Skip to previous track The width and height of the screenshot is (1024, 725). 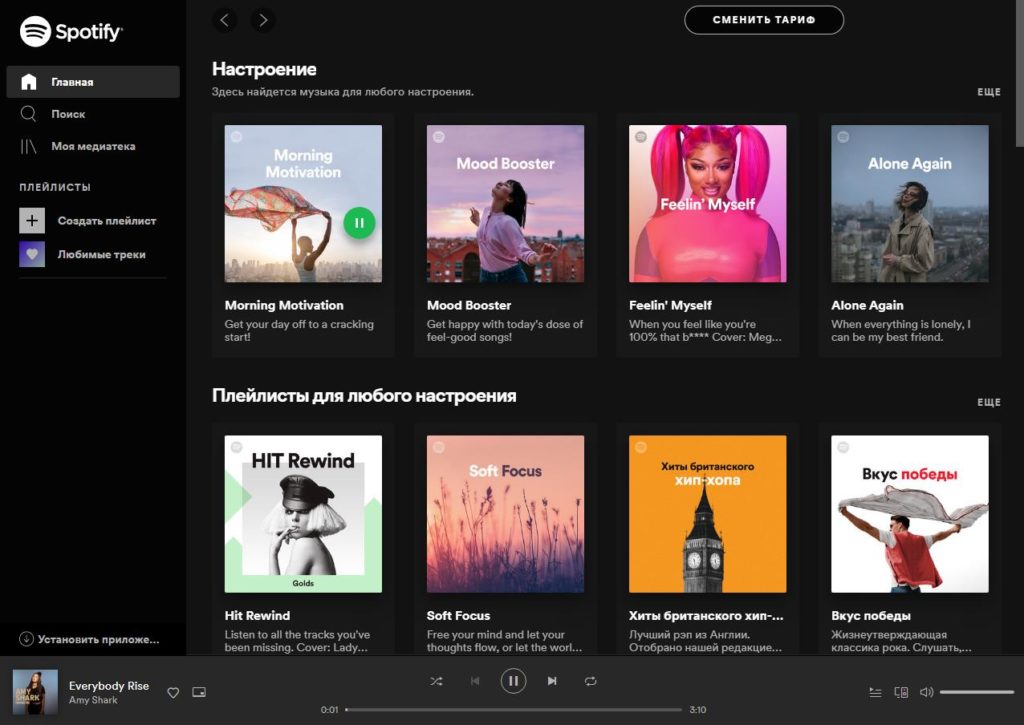coord(475,681)
